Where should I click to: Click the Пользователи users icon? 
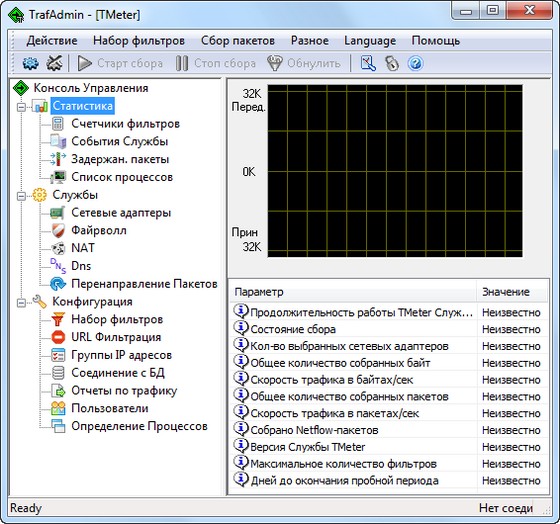tap(58, 408)
